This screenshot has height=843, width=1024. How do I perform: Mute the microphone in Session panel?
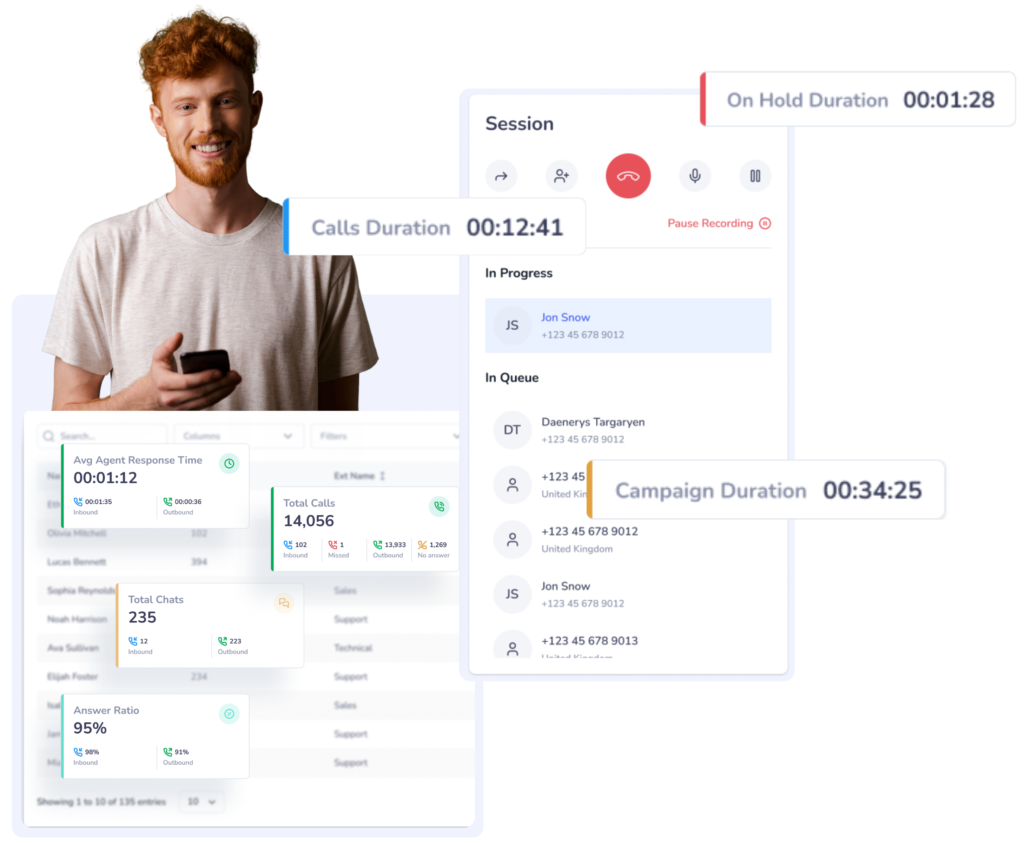tap(694, 176)
